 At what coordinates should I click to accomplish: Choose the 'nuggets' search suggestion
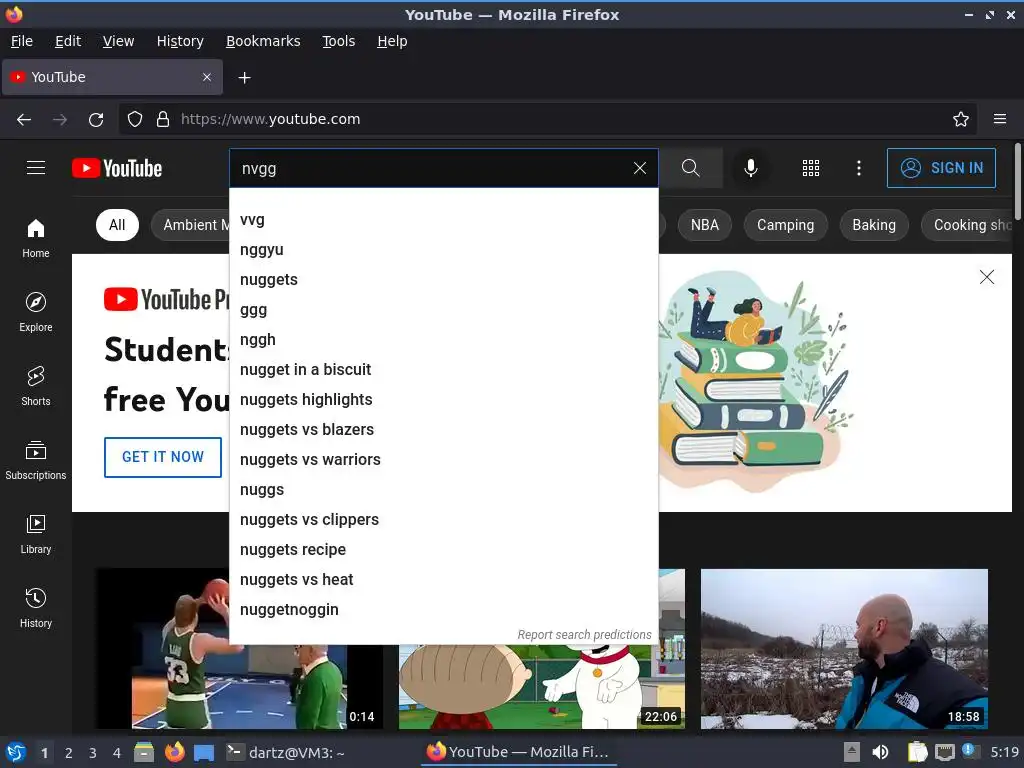(443, 280)
